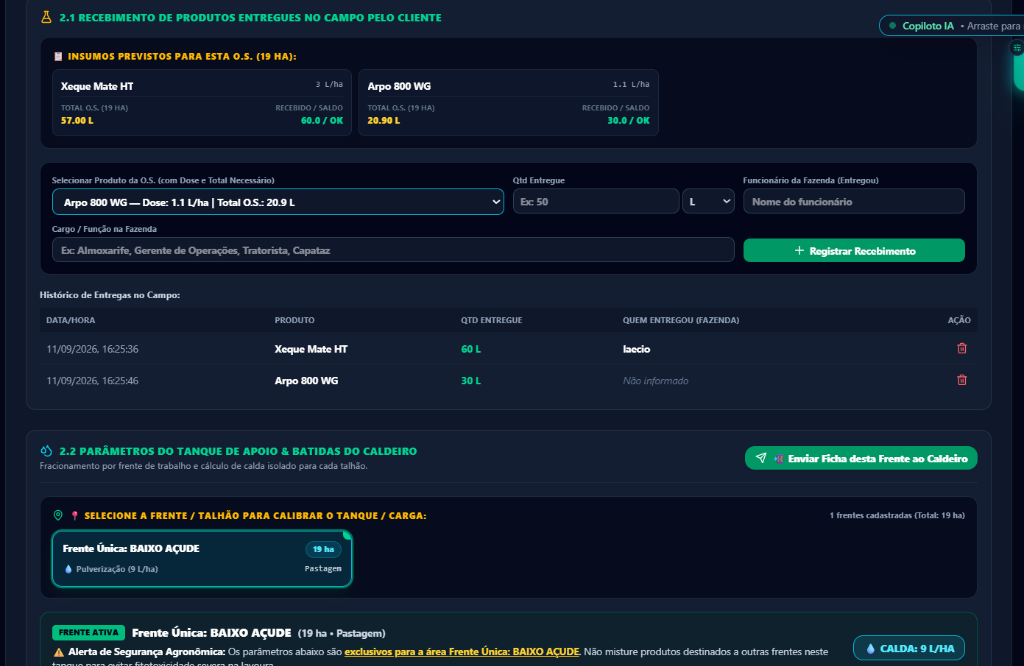
Task: Click the green status dot of Copiloto IA
Action: tap(893, 26)
